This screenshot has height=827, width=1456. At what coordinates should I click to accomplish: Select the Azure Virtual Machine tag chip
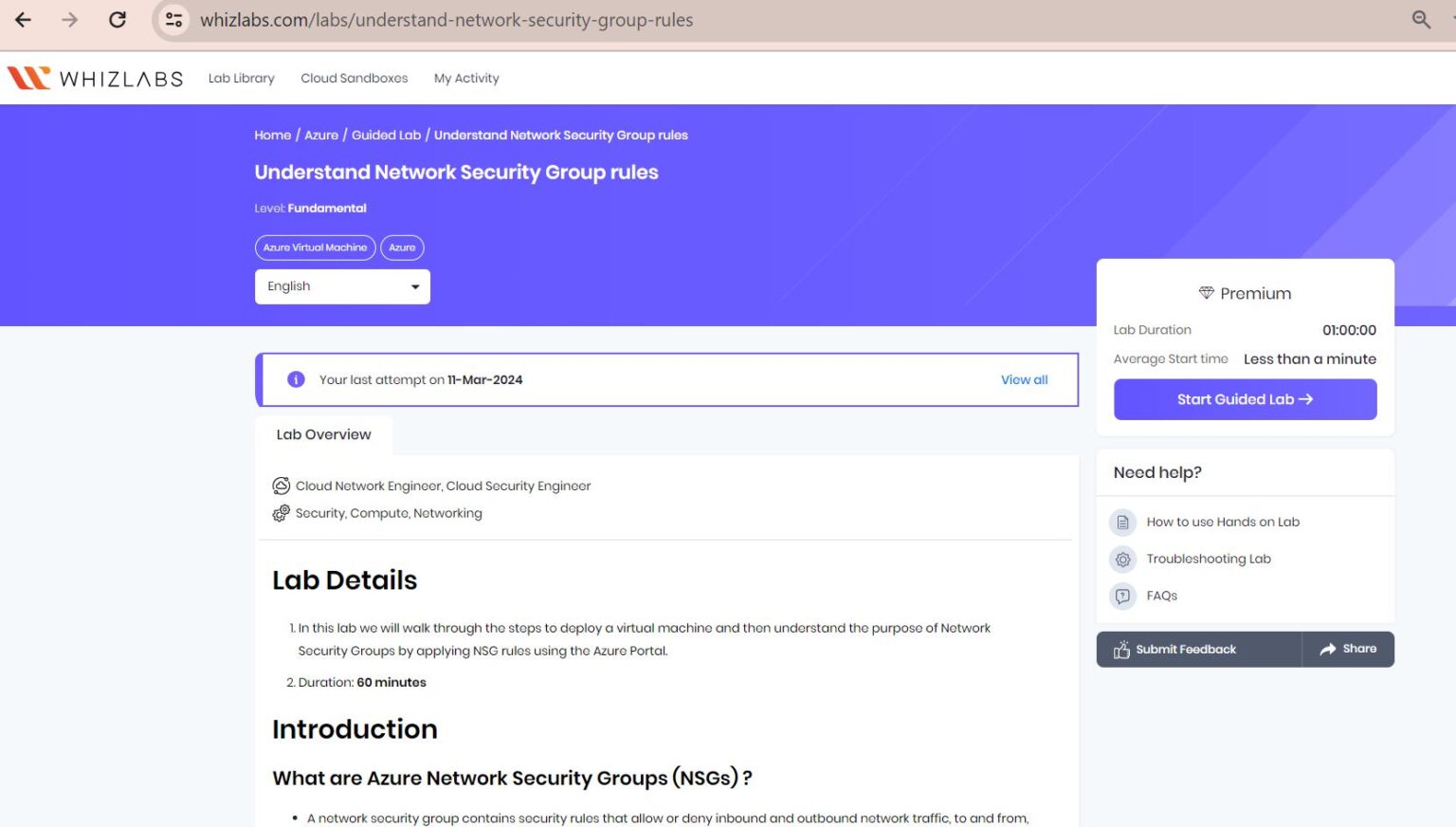(x=314, y=248)
